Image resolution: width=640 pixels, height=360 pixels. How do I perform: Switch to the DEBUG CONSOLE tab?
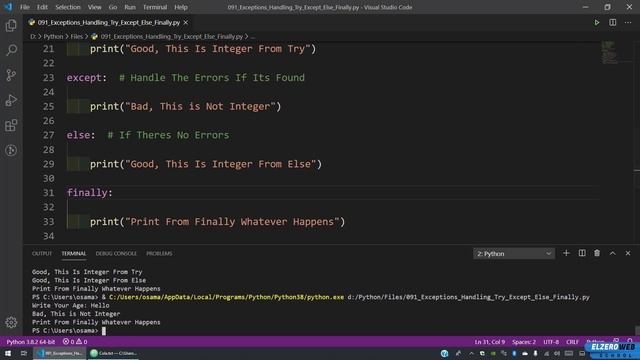click(x=116, y=253)
